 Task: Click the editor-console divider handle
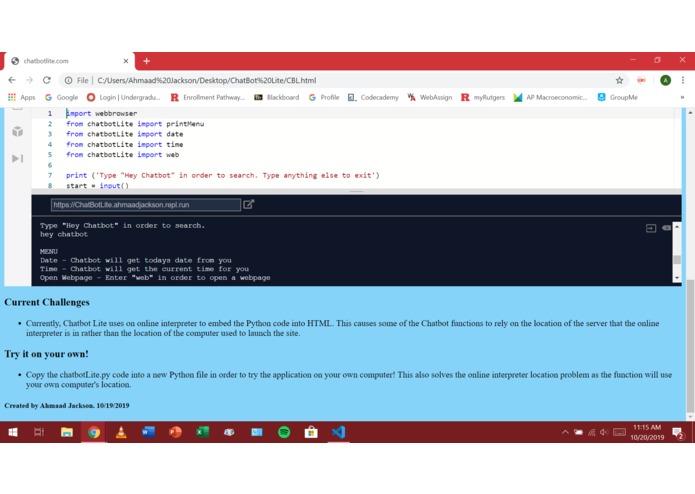coord(356,192)
